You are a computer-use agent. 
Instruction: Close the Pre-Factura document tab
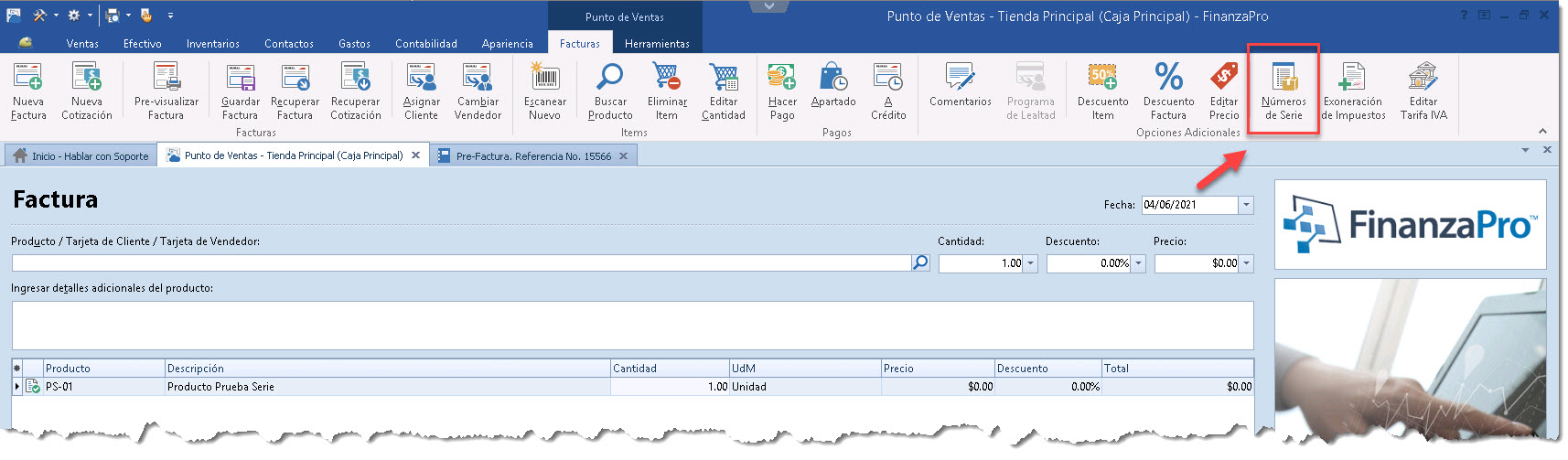[x=623, y=156]
